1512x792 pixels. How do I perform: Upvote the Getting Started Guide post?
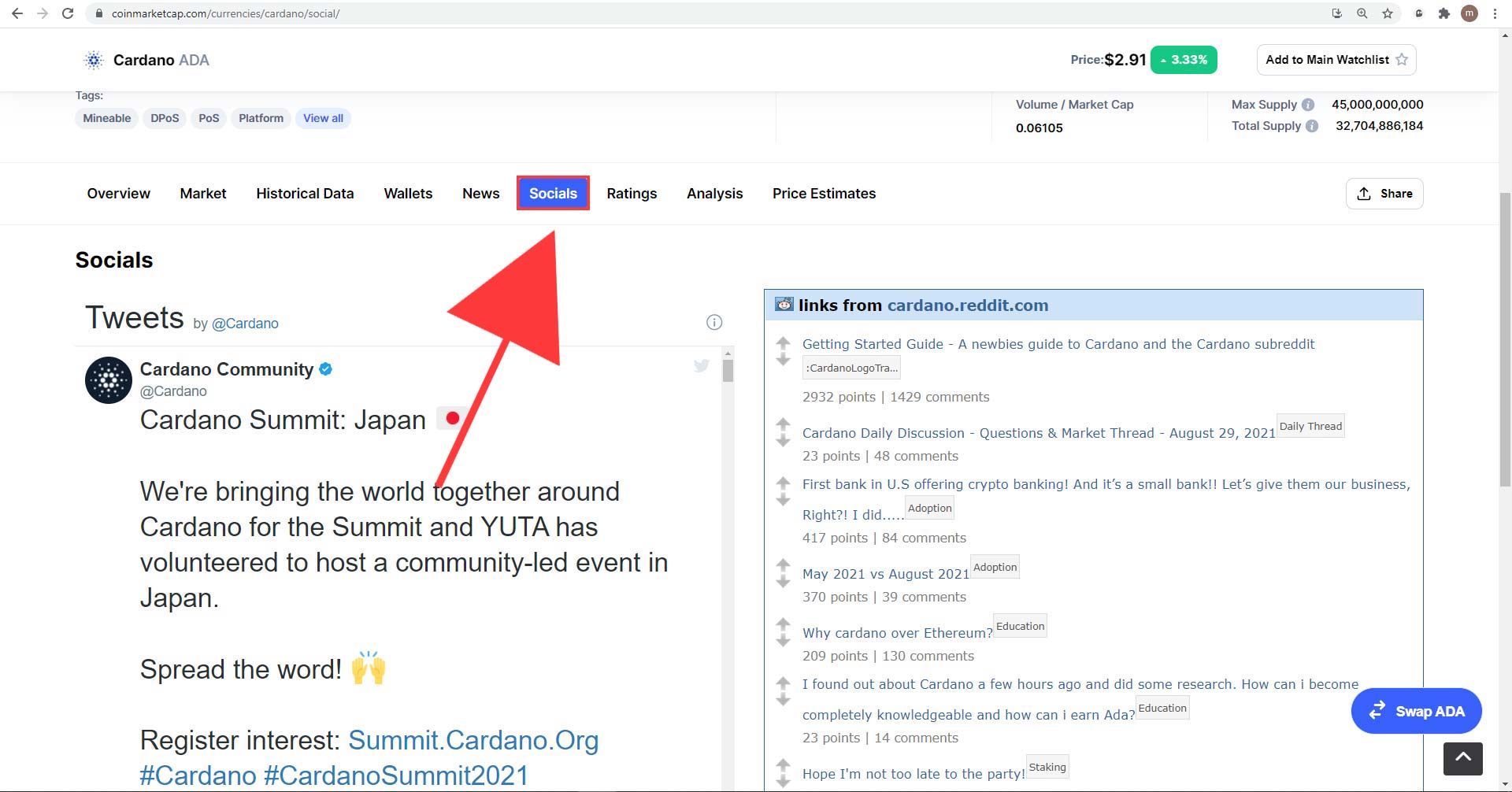783,343
